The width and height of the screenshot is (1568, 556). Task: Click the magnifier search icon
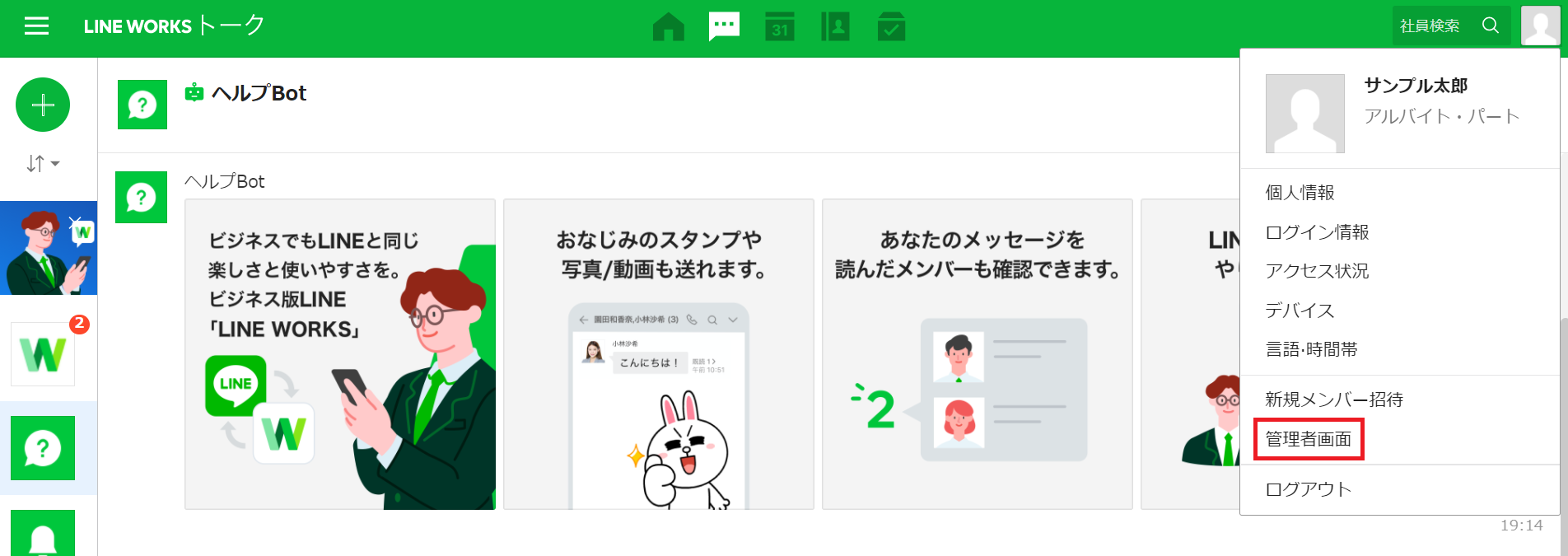pyautogui.click(x=1491, y=26)
